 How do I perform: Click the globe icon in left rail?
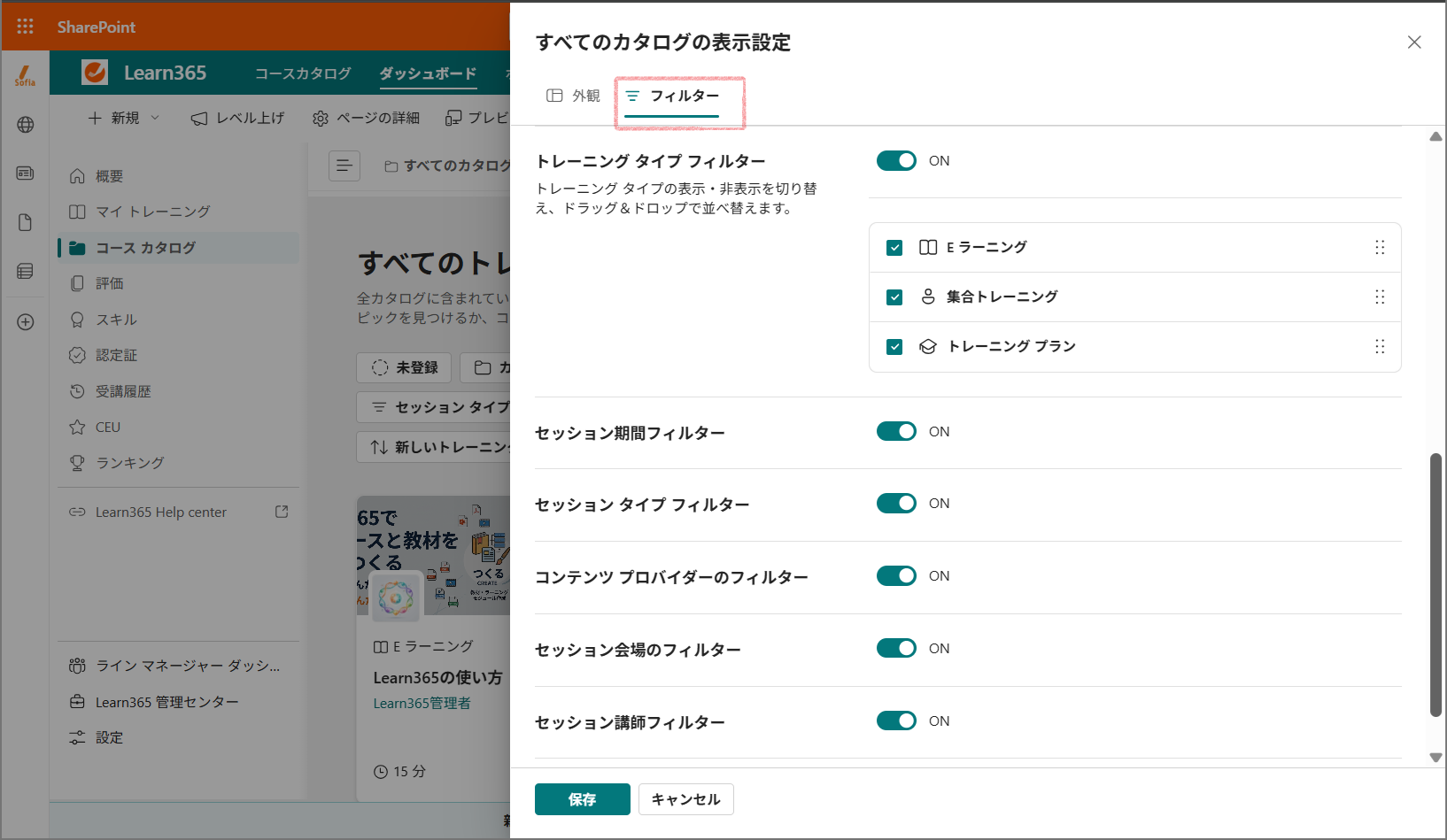25,125
